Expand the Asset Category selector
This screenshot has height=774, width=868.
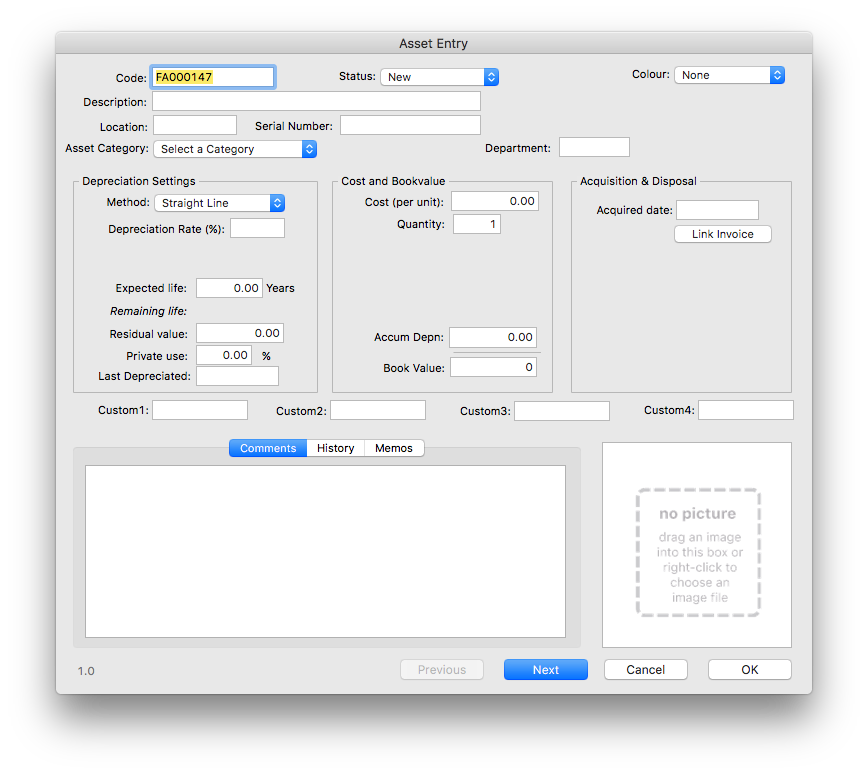pos(235,149)
